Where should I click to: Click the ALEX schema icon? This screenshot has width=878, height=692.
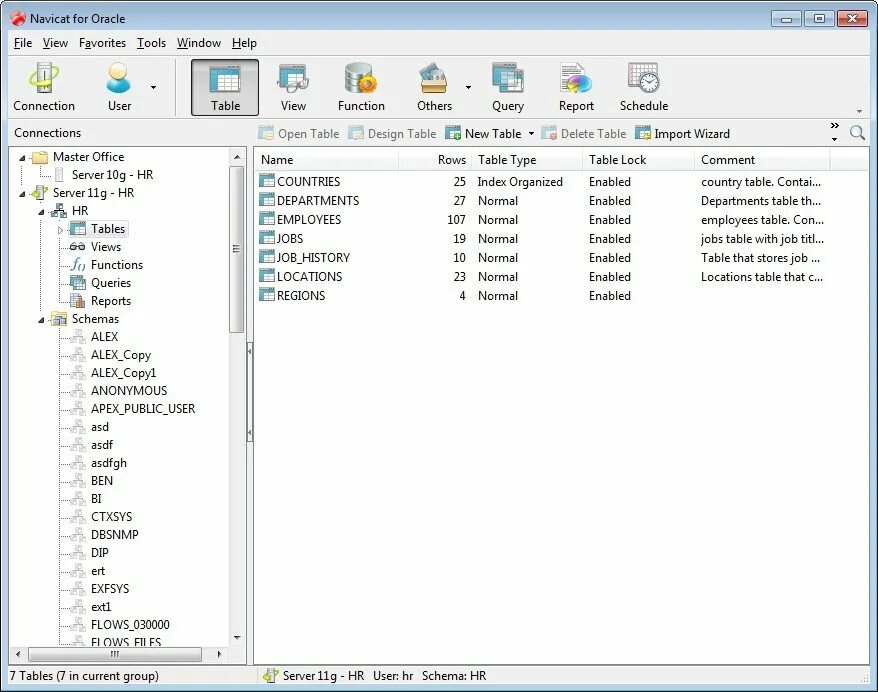(78, 337)
